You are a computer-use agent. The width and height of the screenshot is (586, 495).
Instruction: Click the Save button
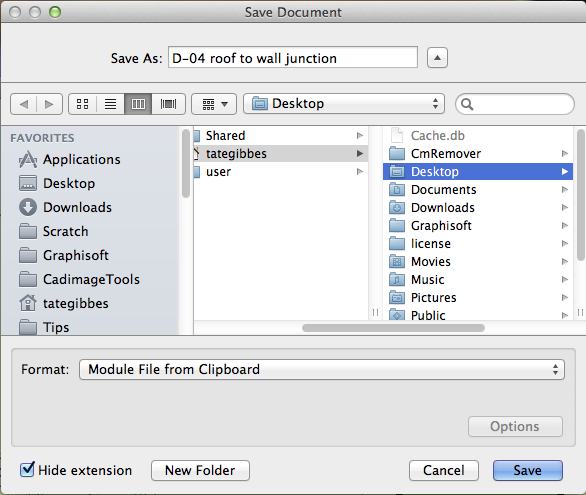pos(527,470)
